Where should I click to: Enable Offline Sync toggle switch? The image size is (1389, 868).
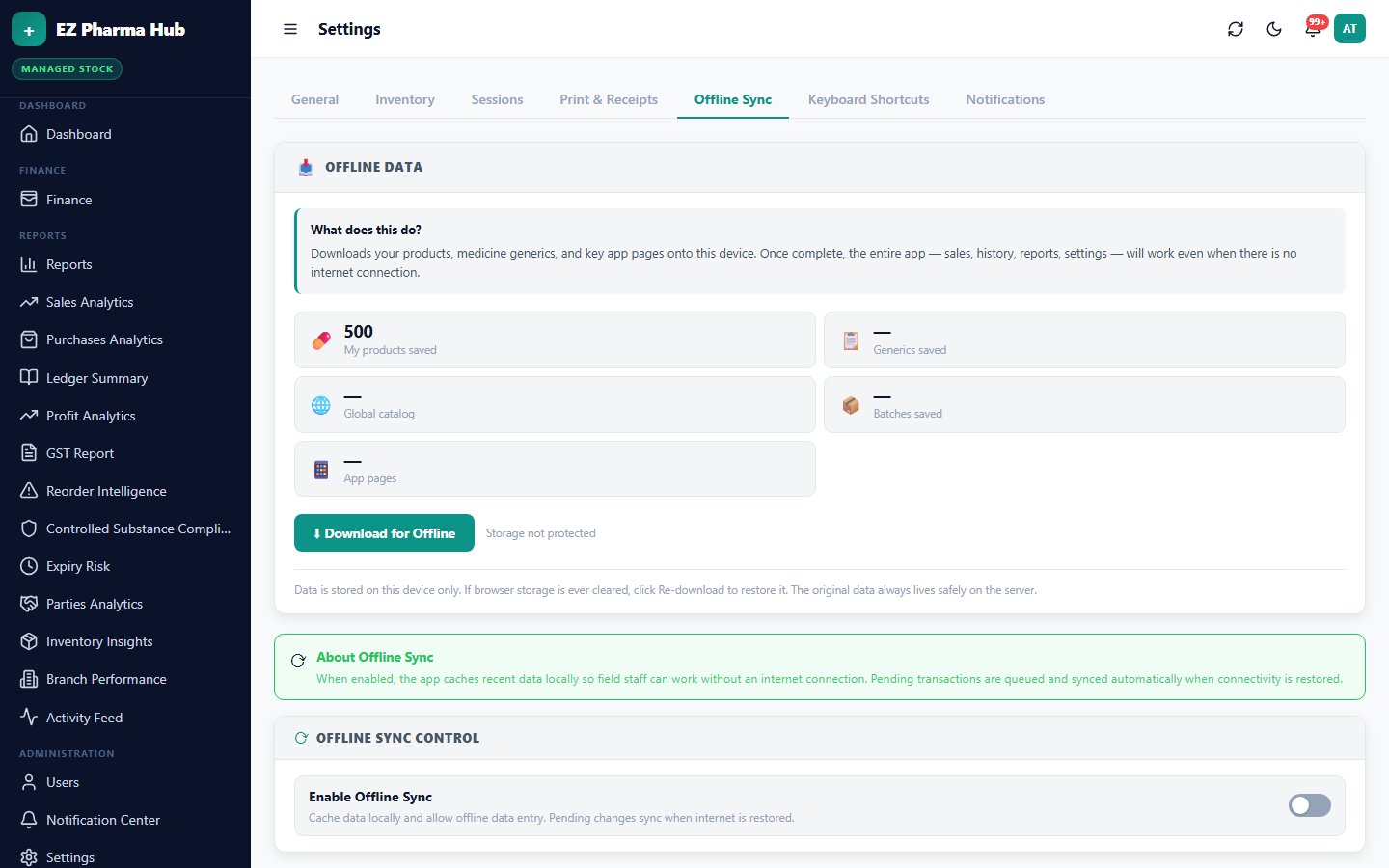coord(1310,805)
